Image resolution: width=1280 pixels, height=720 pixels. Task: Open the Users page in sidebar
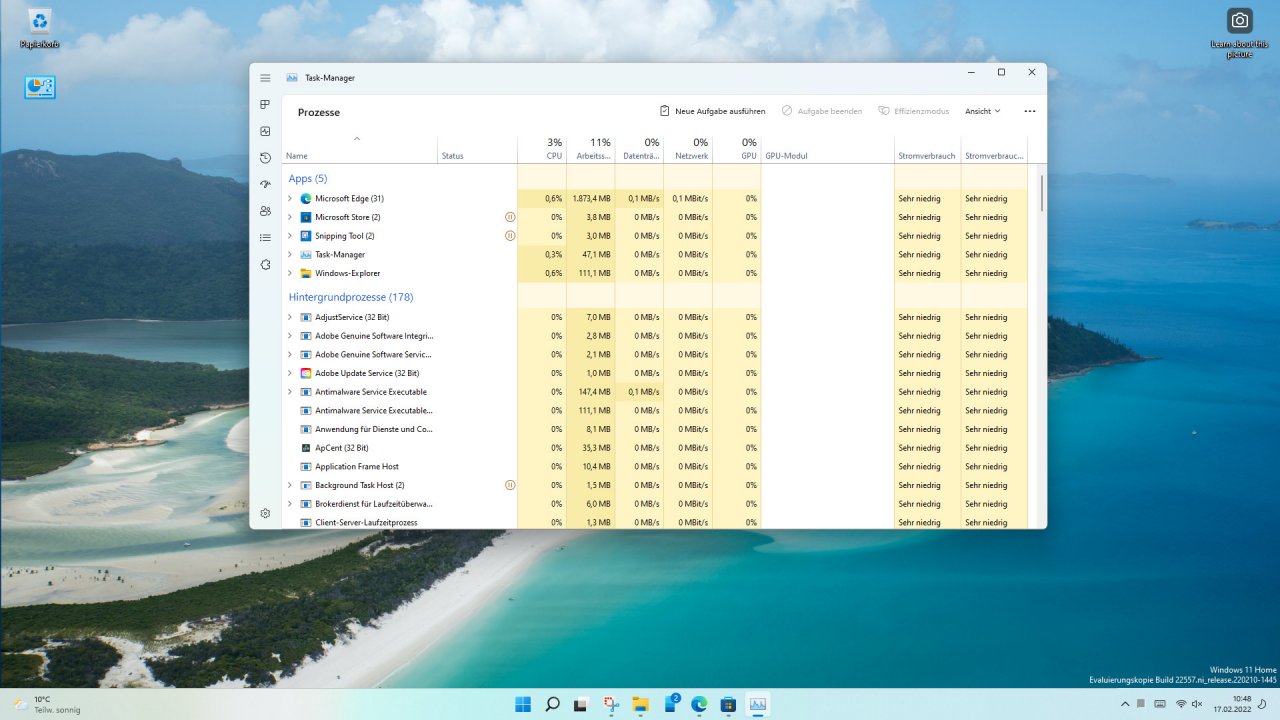click(x=265, y=211)
